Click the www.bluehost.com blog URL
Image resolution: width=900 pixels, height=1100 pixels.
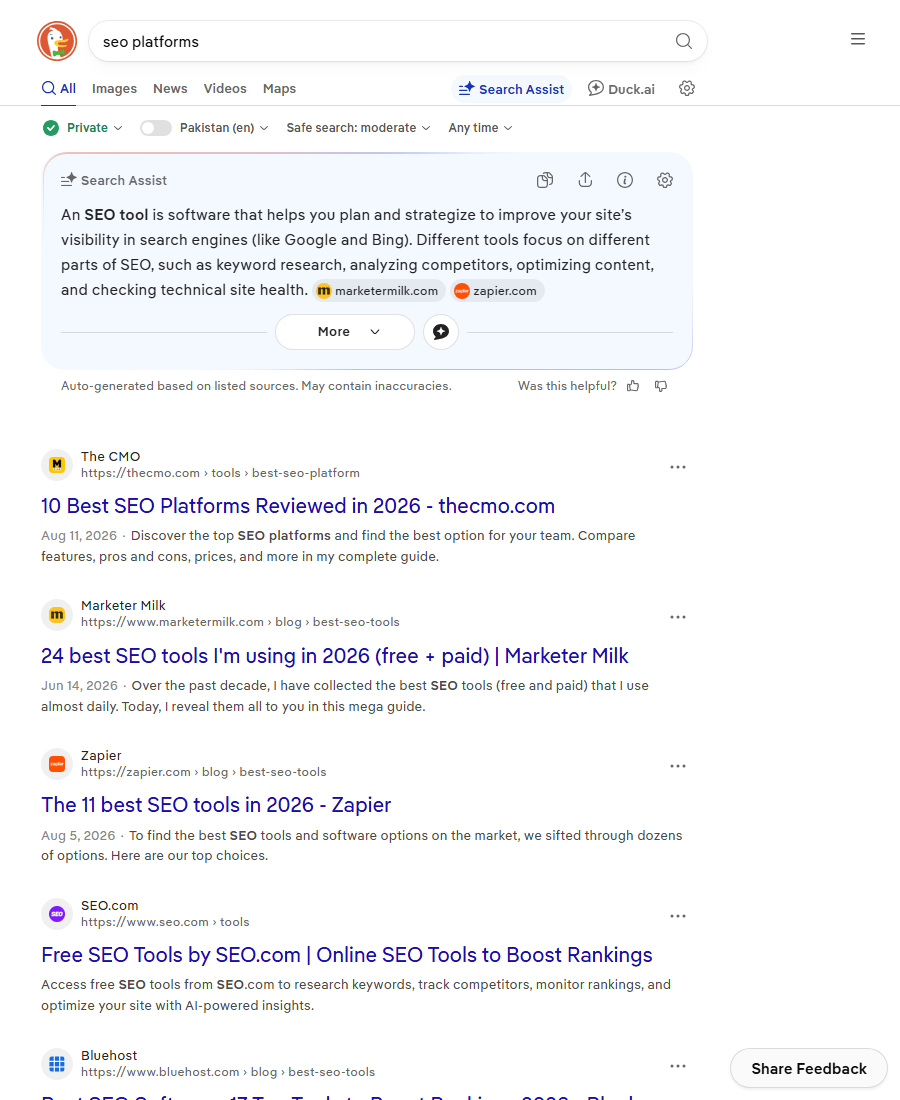pos(228,1072)
